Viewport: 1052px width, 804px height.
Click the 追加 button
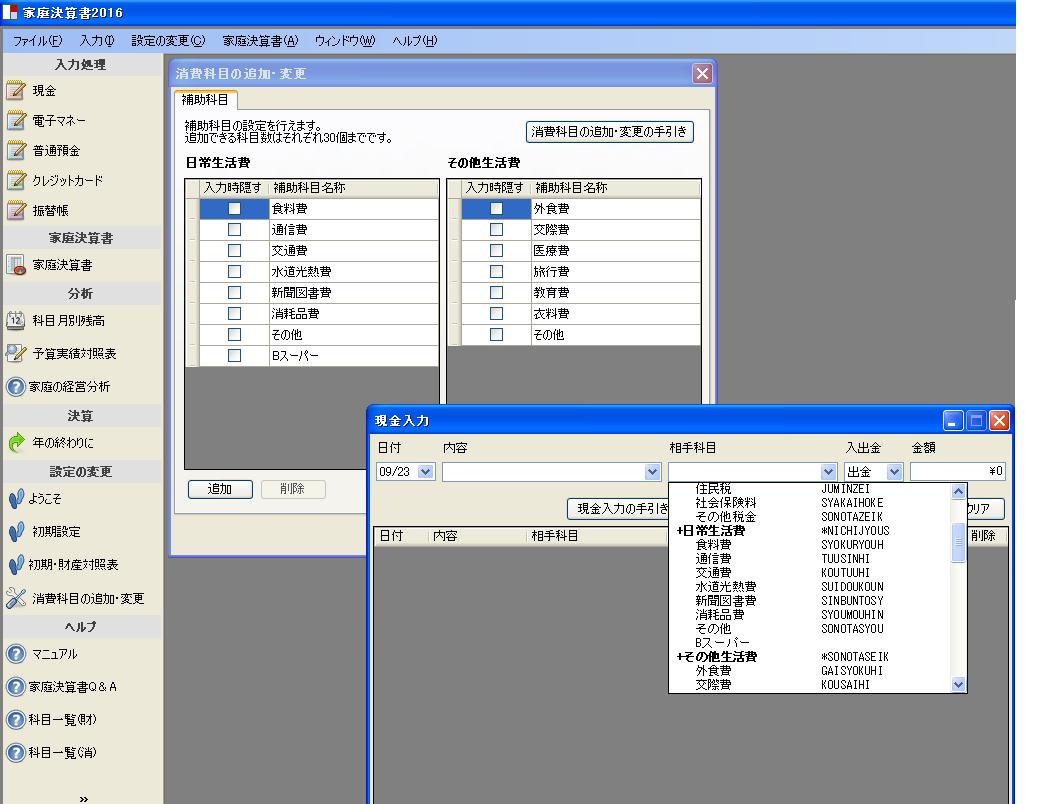pos(219,489)
